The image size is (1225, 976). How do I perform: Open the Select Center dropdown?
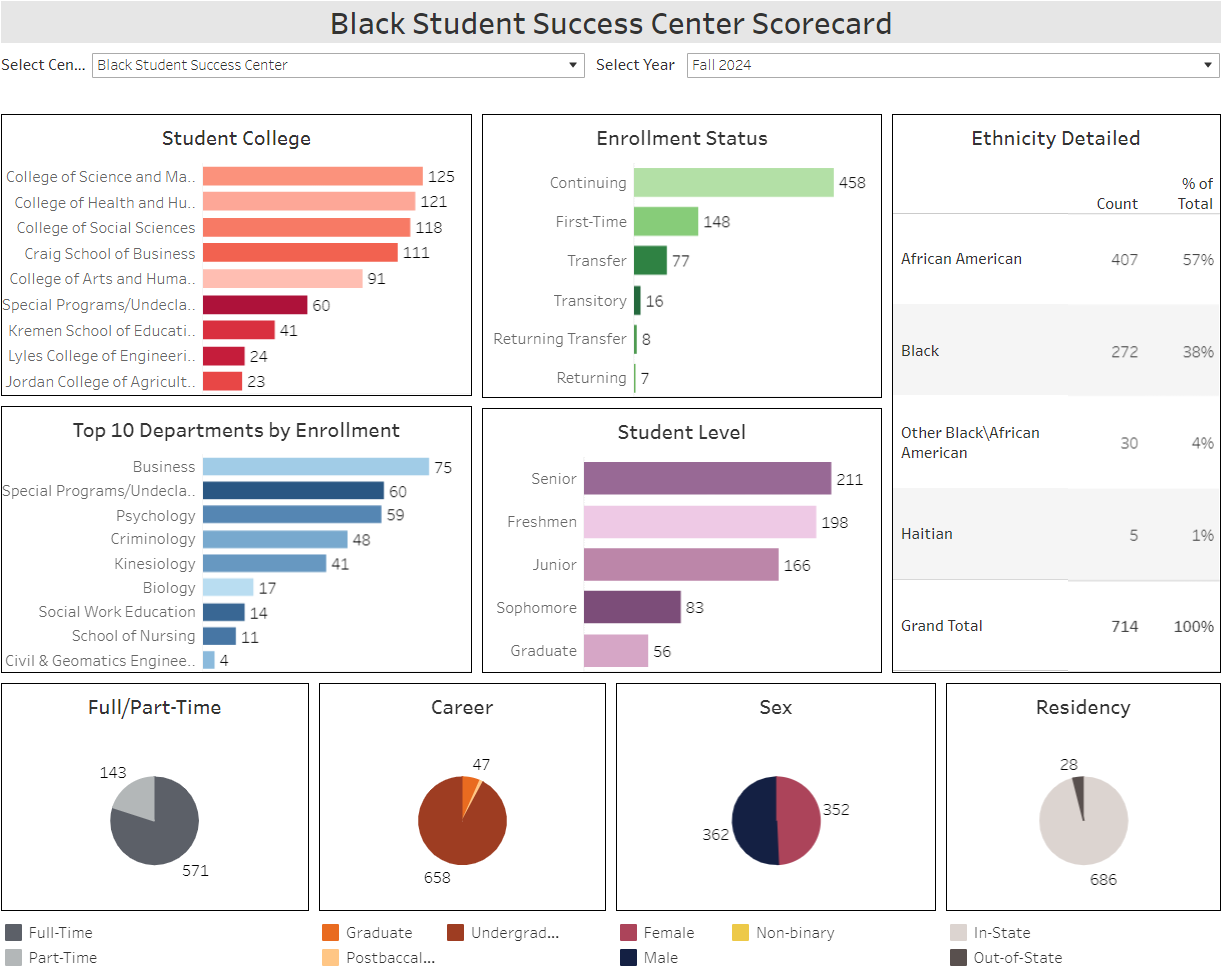tap(338, 65)
